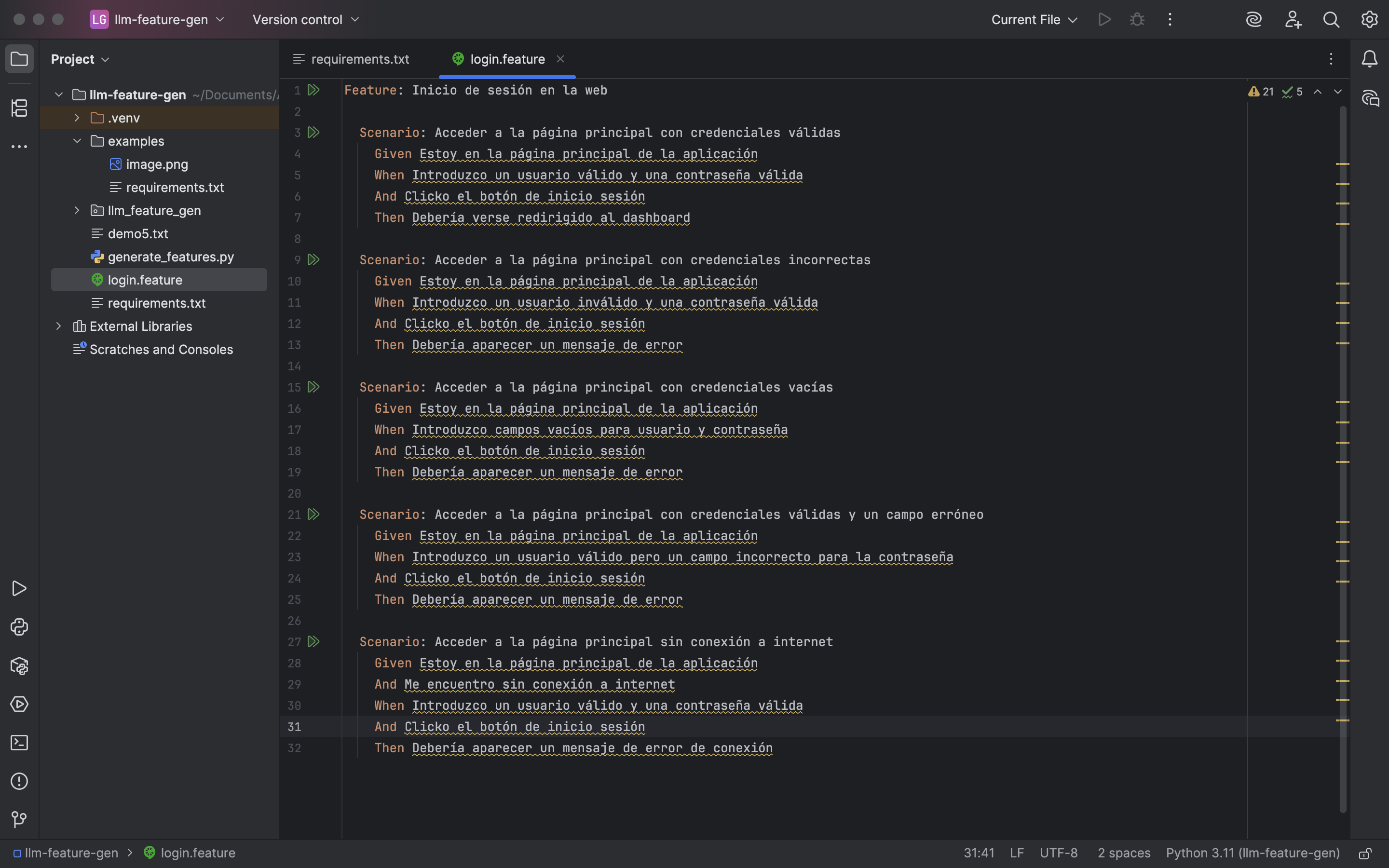The width and height of the screenshot is (1389, 868).
Task: Open the Project view selector dropdown
Action: pyautogui.click(x=80, y=59)
